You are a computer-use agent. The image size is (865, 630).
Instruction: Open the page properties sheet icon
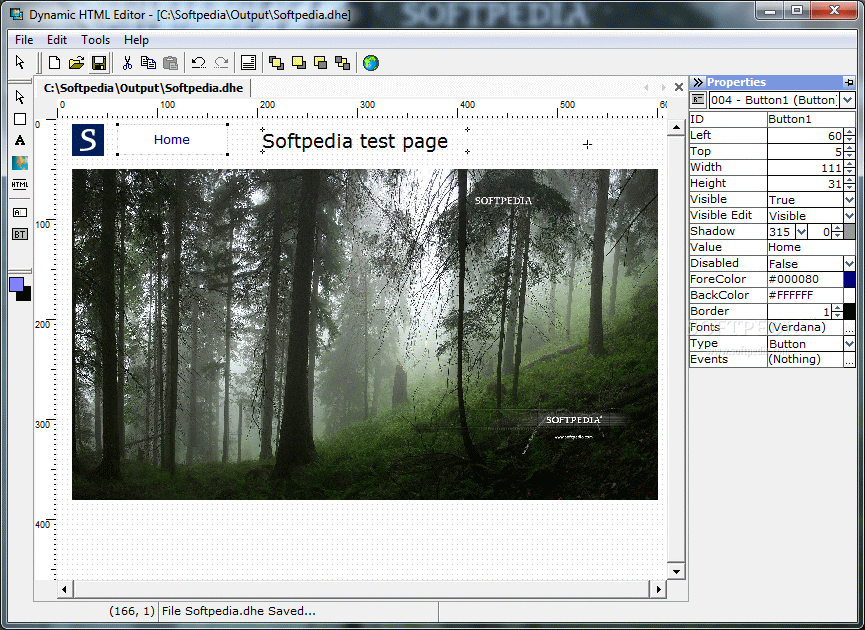[248, 63]
